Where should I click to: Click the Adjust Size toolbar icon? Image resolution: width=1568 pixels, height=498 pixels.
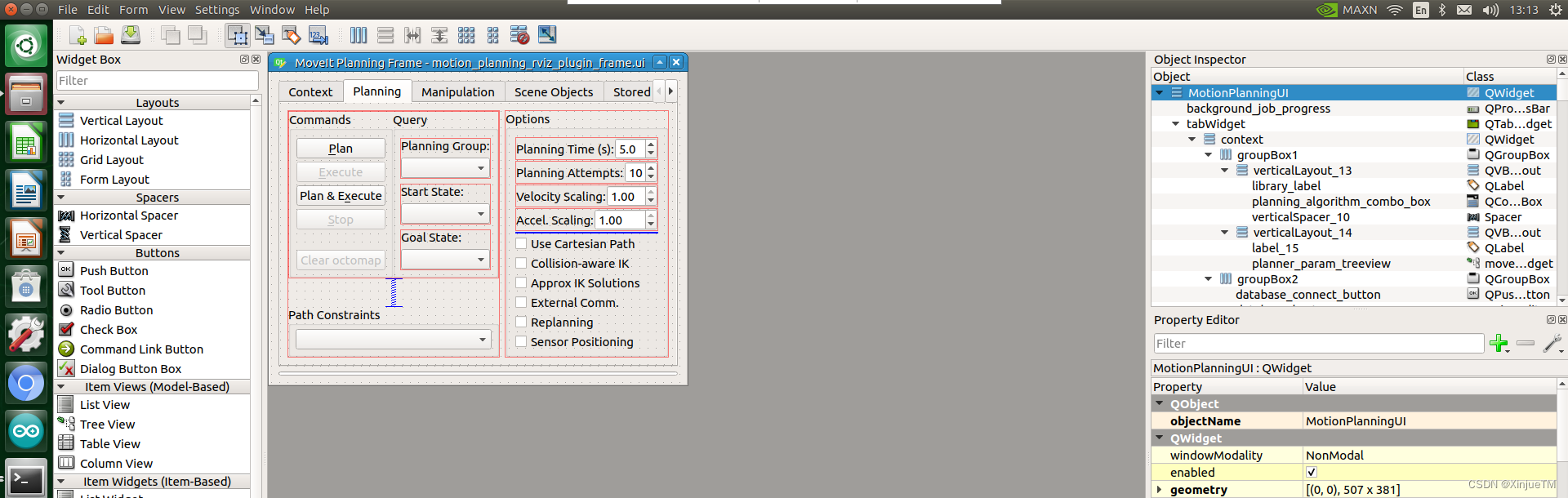click(x=547, y=35)
